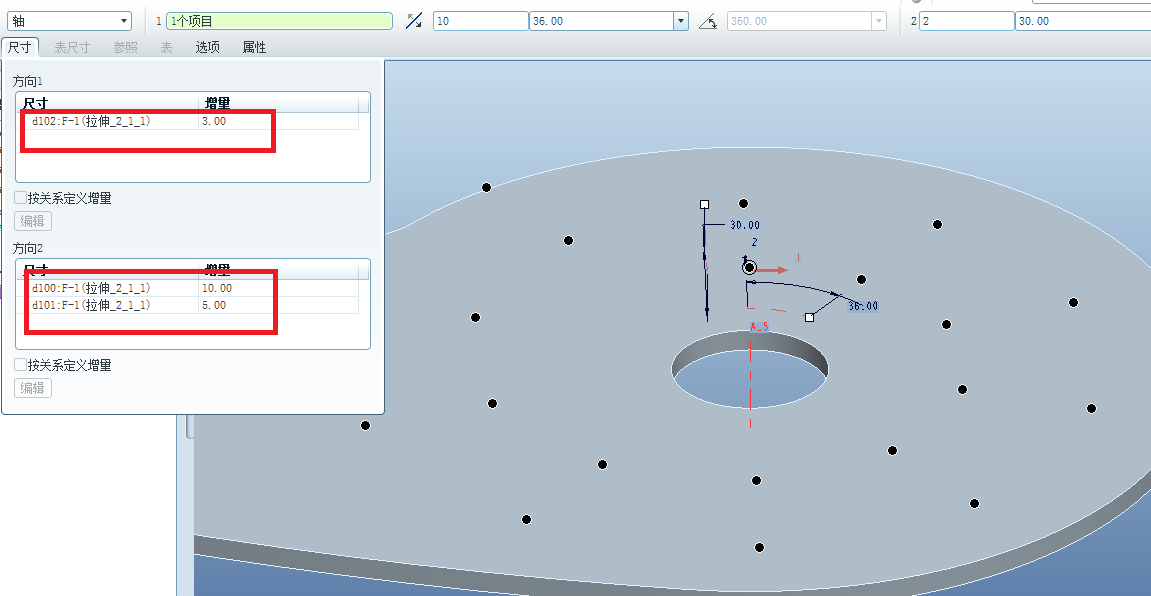Click the angular extent icon beside 360.00
The width and height of the screenshot is (1151, 596).
click(x=708, y=21)
